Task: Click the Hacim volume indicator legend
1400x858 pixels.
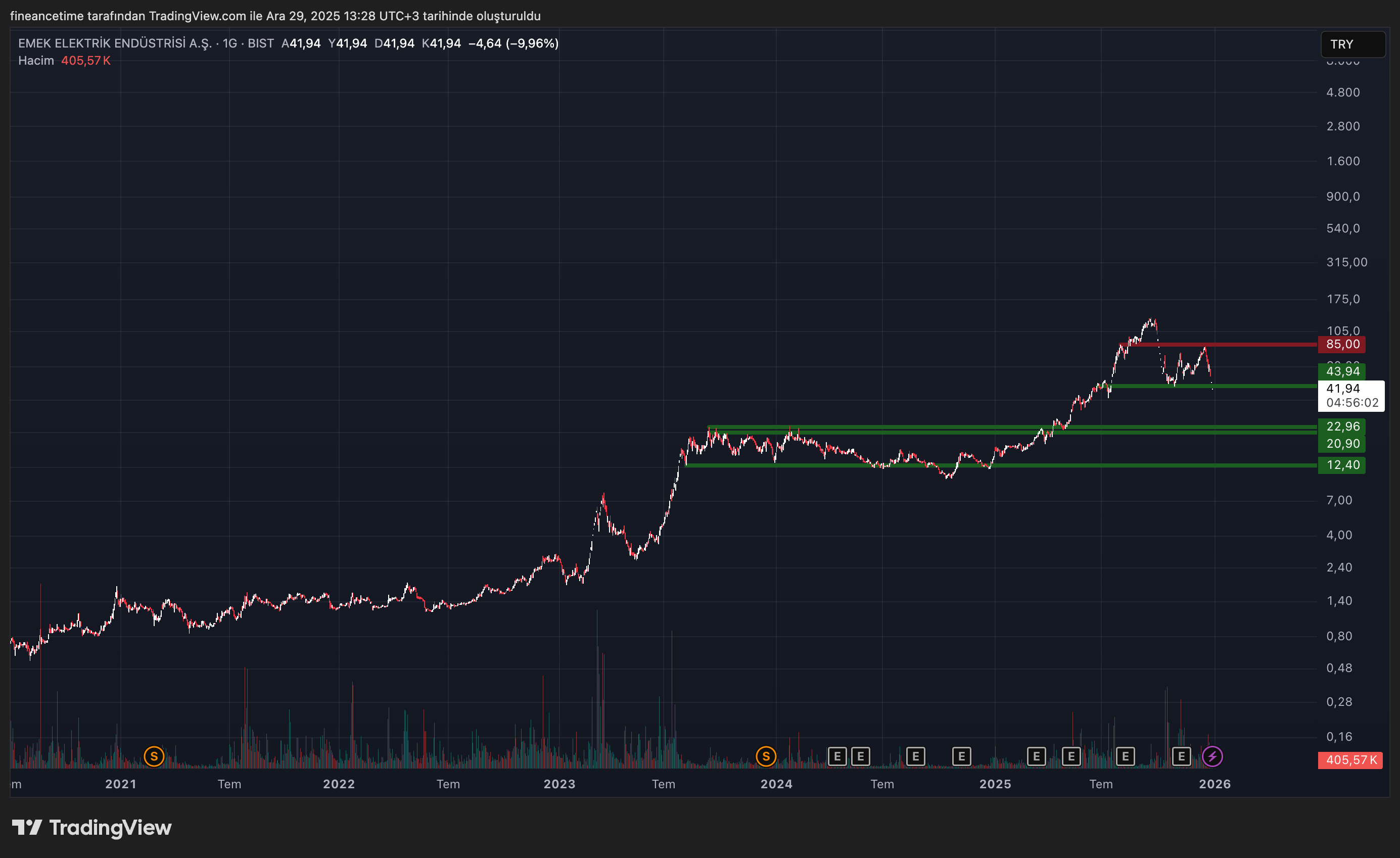Action: point(36,60)
